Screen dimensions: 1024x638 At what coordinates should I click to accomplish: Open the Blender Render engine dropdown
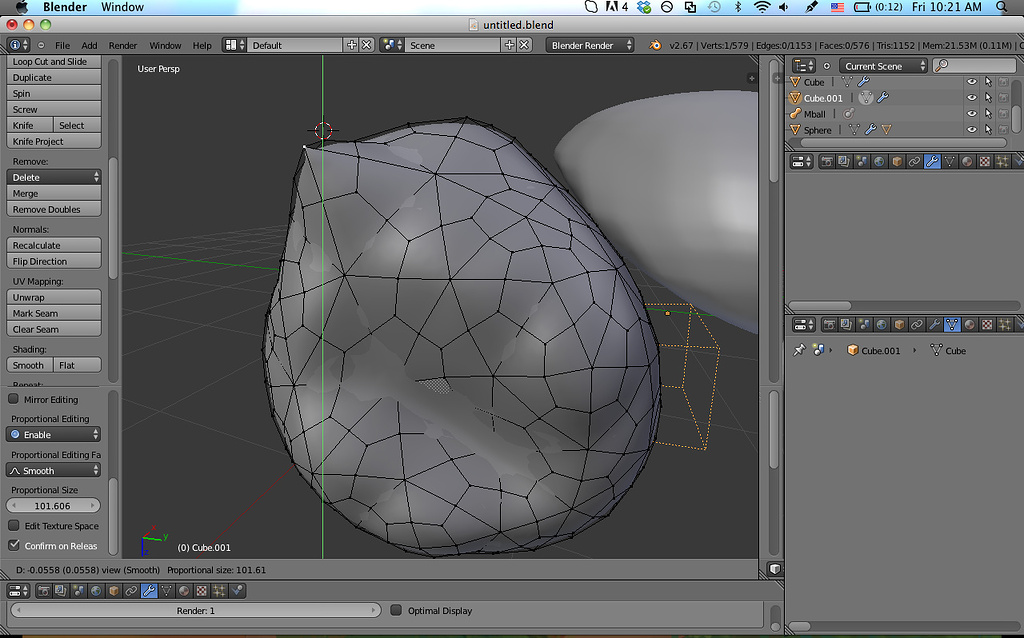click(x=590, y=45)
